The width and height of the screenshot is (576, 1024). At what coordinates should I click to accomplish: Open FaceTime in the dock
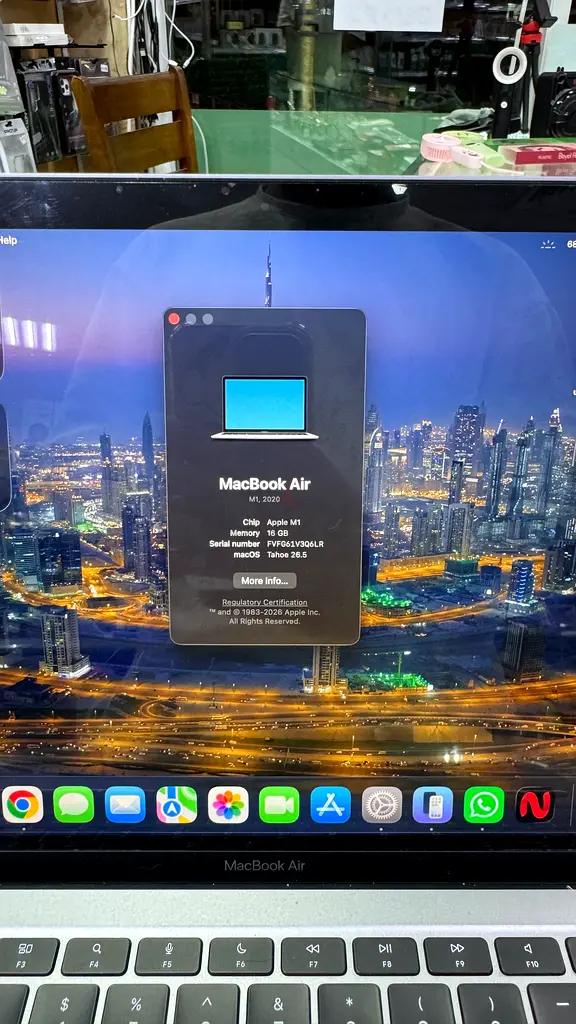pyautogui.click(x=280, y=805)
